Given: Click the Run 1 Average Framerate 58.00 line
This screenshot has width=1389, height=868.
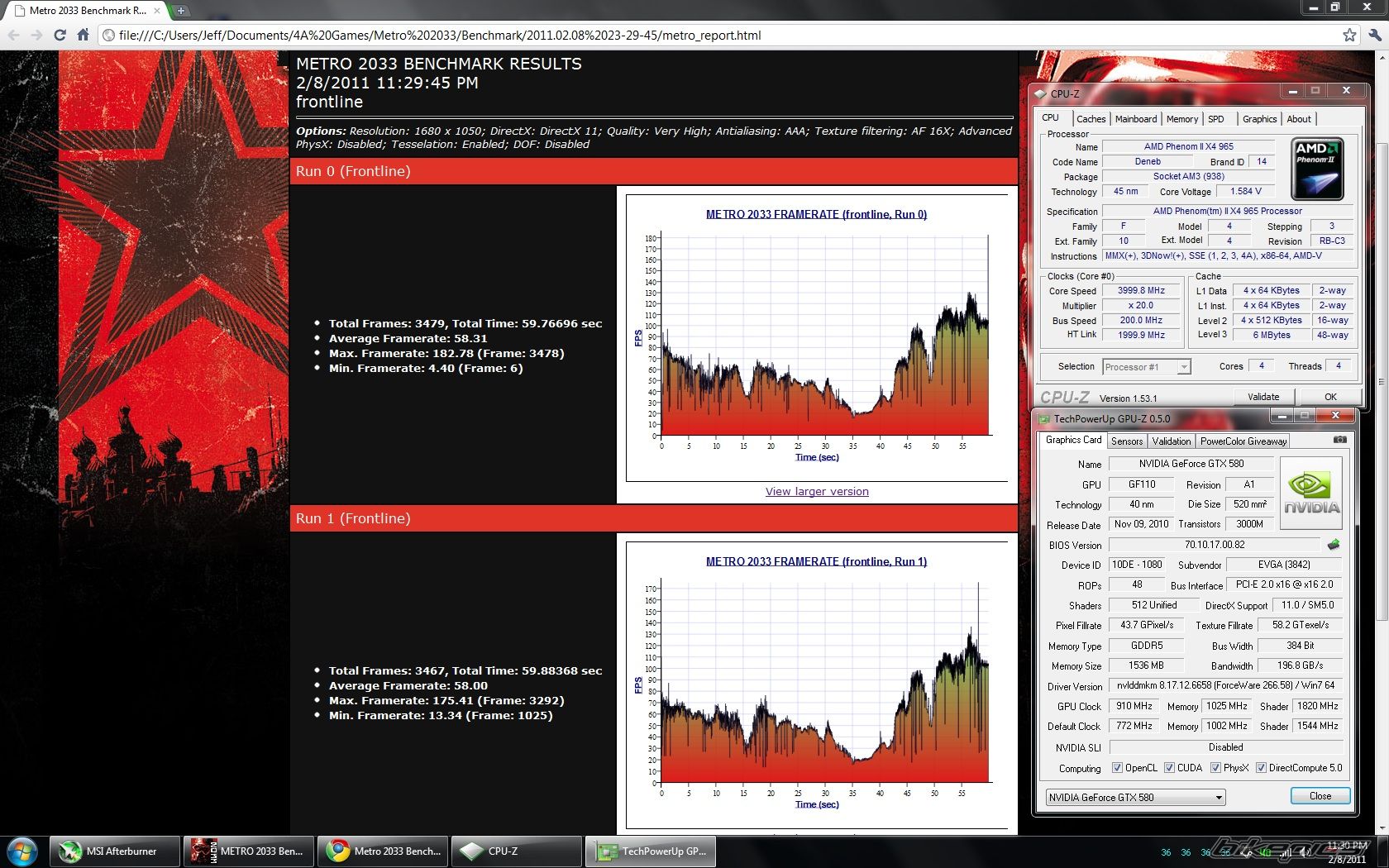Looking at the screenshot, I should pyautogui.click(x=408, y=685).
